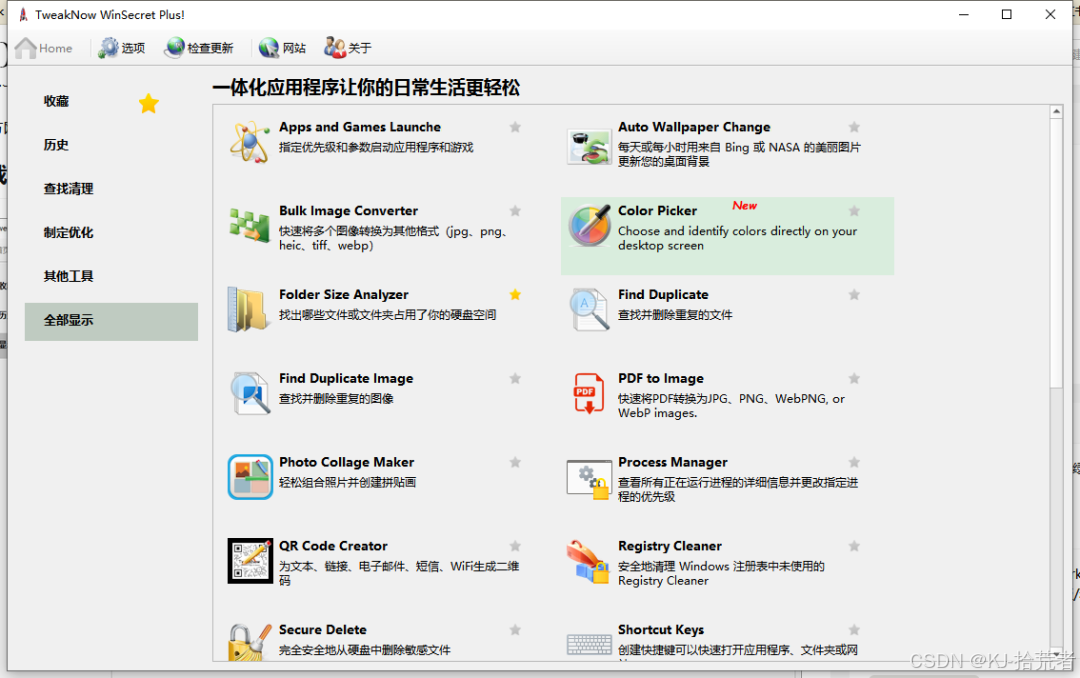The height and width of the screenshot is (678, 1080).
Task: Star the Bulk Image Converter tool
Action: [x=515, y=211]
